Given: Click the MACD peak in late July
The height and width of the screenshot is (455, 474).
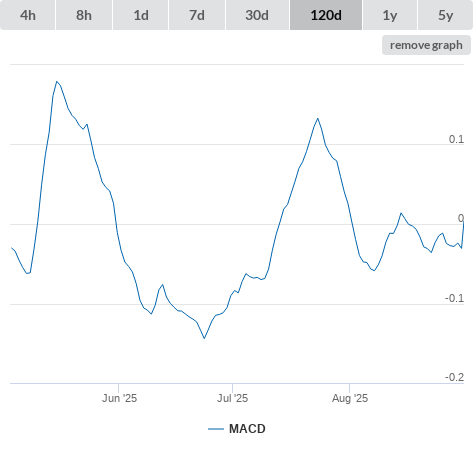Looking at the screenshot, I should (x=318, y=118).
